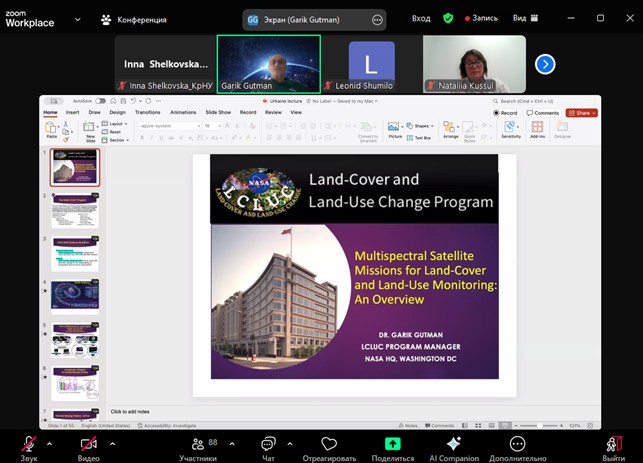643x463 pixels.
Task: Click the Redo icon in PowerPoint
Action: tap(148, 101)
